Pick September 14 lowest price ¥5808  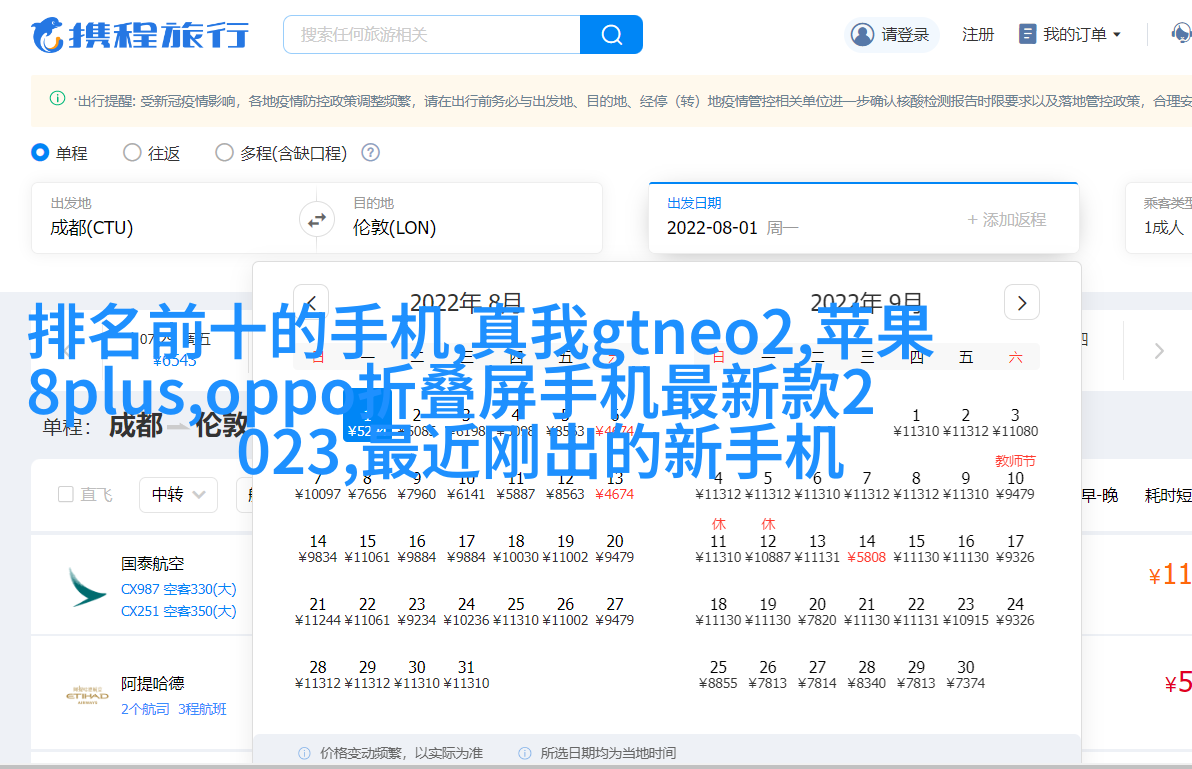[x=867, y=549]
